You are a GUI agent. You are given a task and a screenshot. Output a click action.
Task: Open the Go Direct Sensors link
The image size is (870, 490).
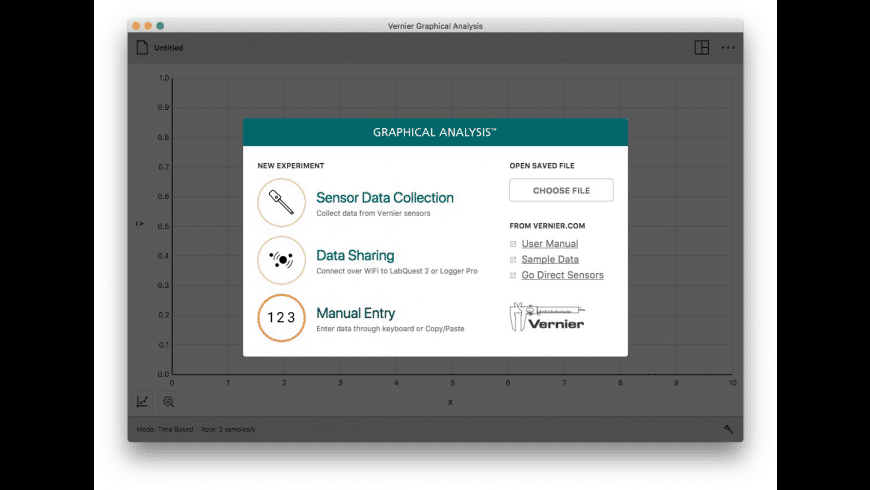(563, 275)
